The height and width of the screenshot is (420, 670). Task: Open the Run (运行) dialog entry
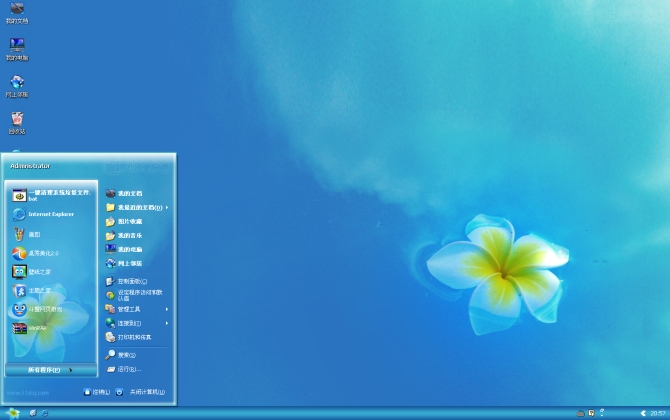[x=123, y=369]
